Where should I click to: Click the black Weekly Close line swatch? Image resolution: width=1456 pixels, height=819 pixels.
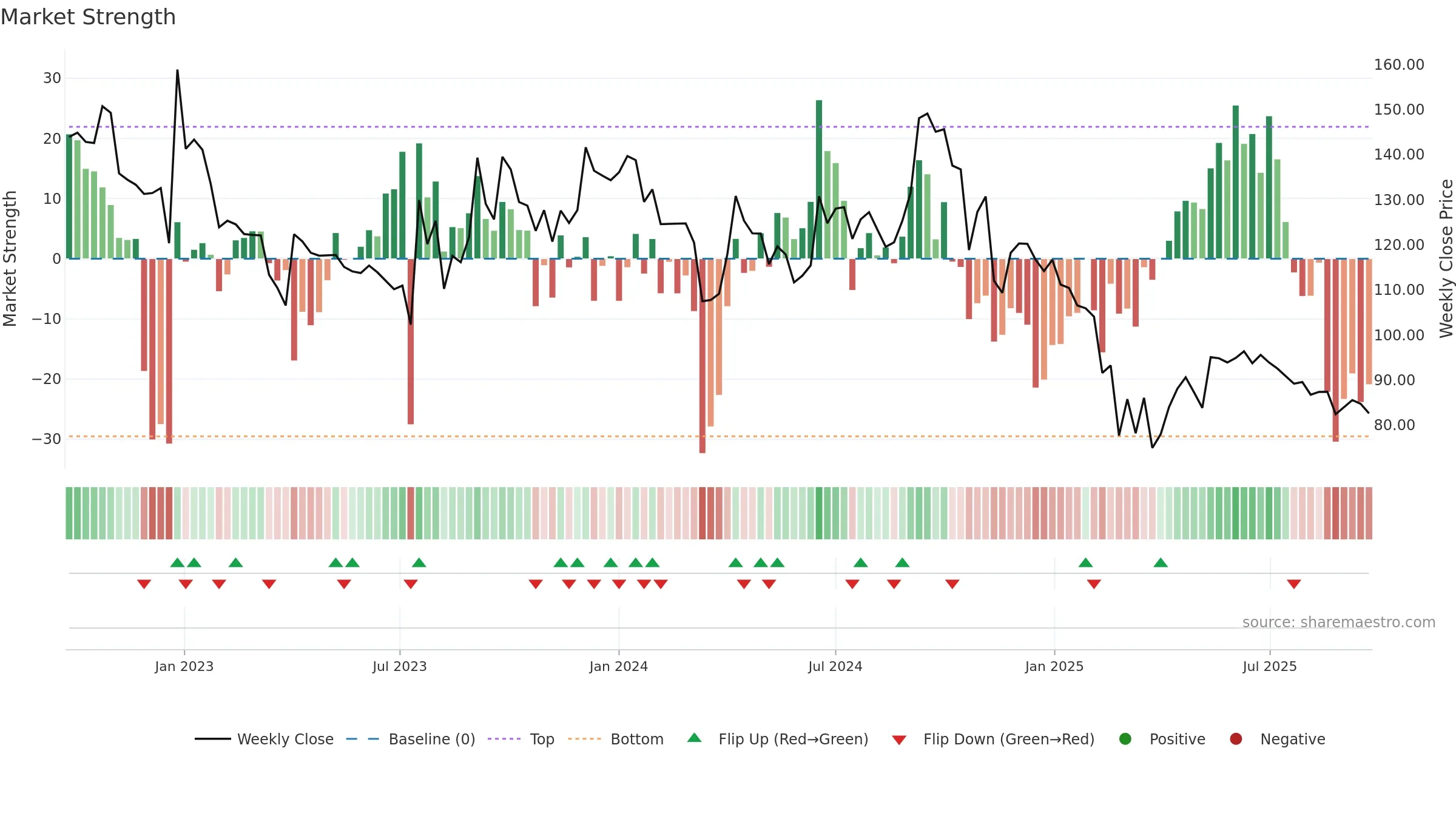[x=213, y=739]
